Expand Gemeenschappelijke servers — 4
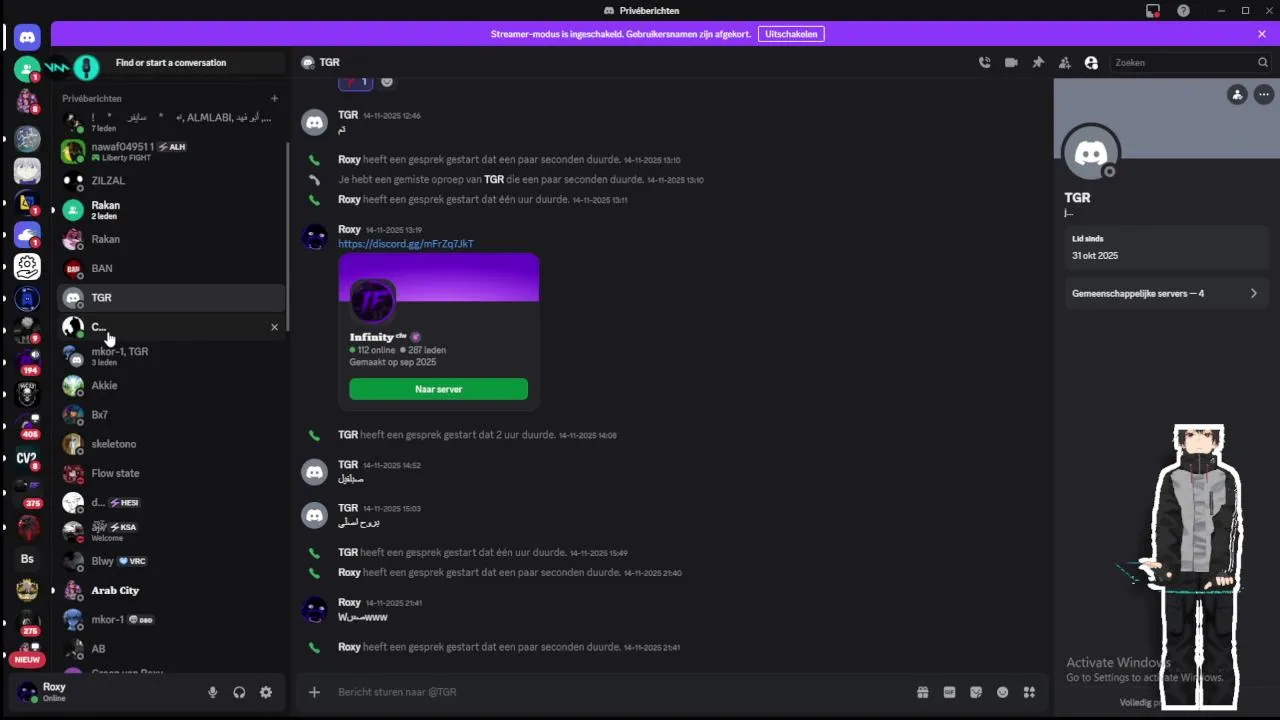 [1166, 294]
